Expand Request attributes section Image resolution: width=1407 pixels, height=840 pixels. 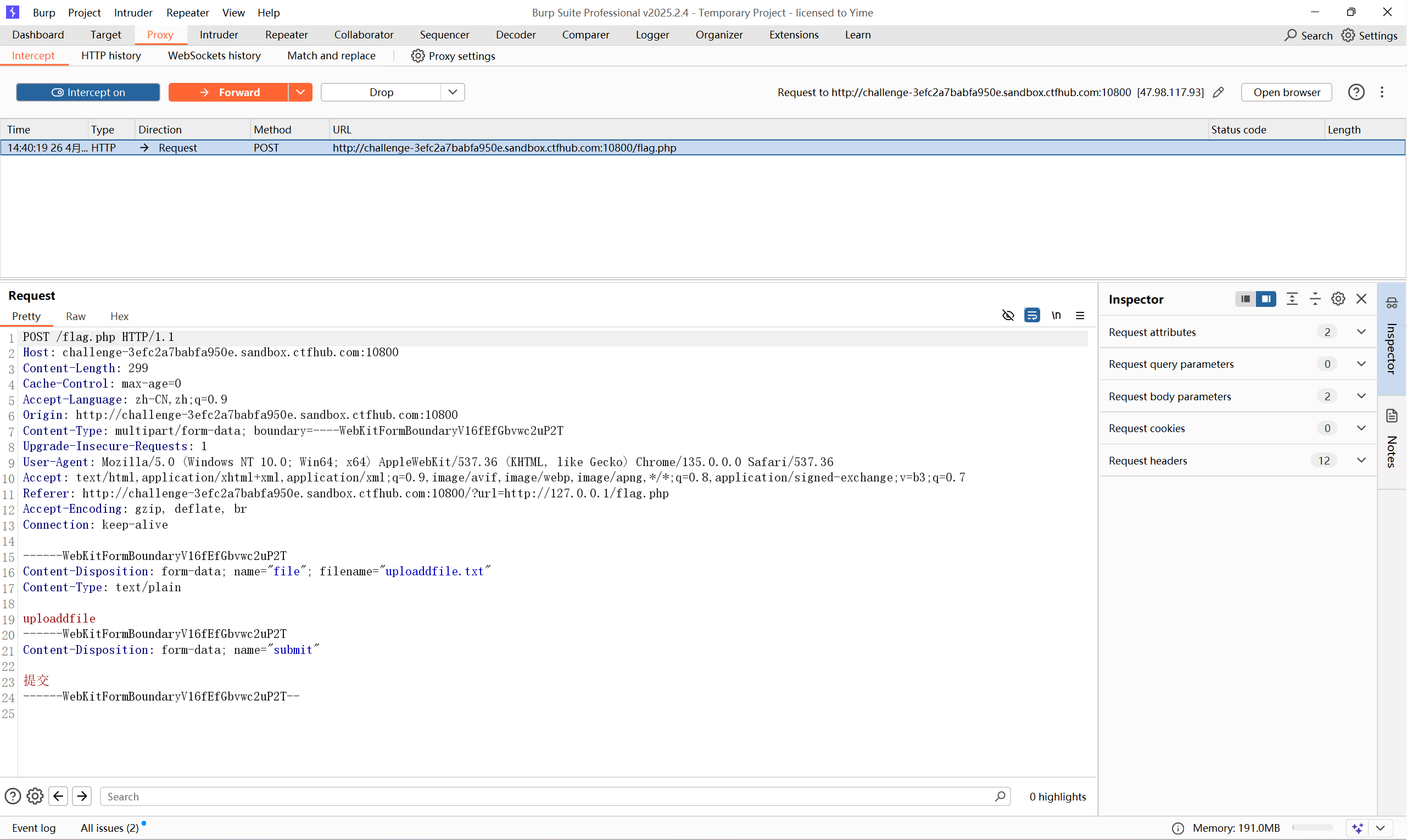[1362, 332]
